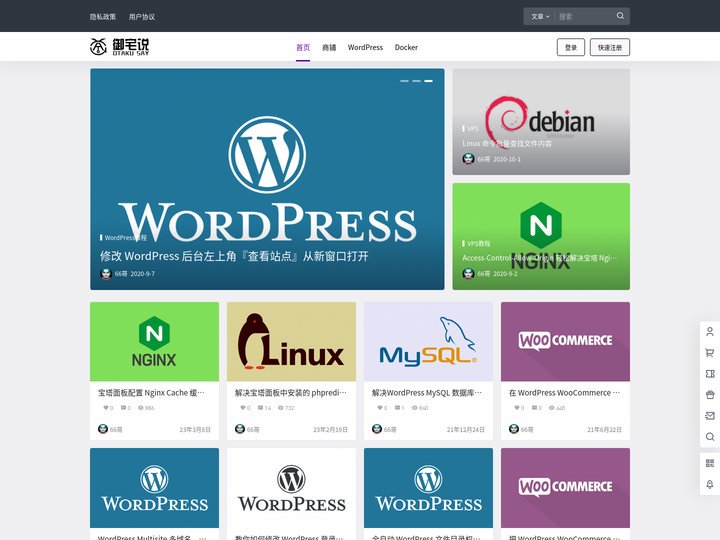Select the third carousel slide indicator
Screen dimensions: 720x540
[x=428, y=81]
